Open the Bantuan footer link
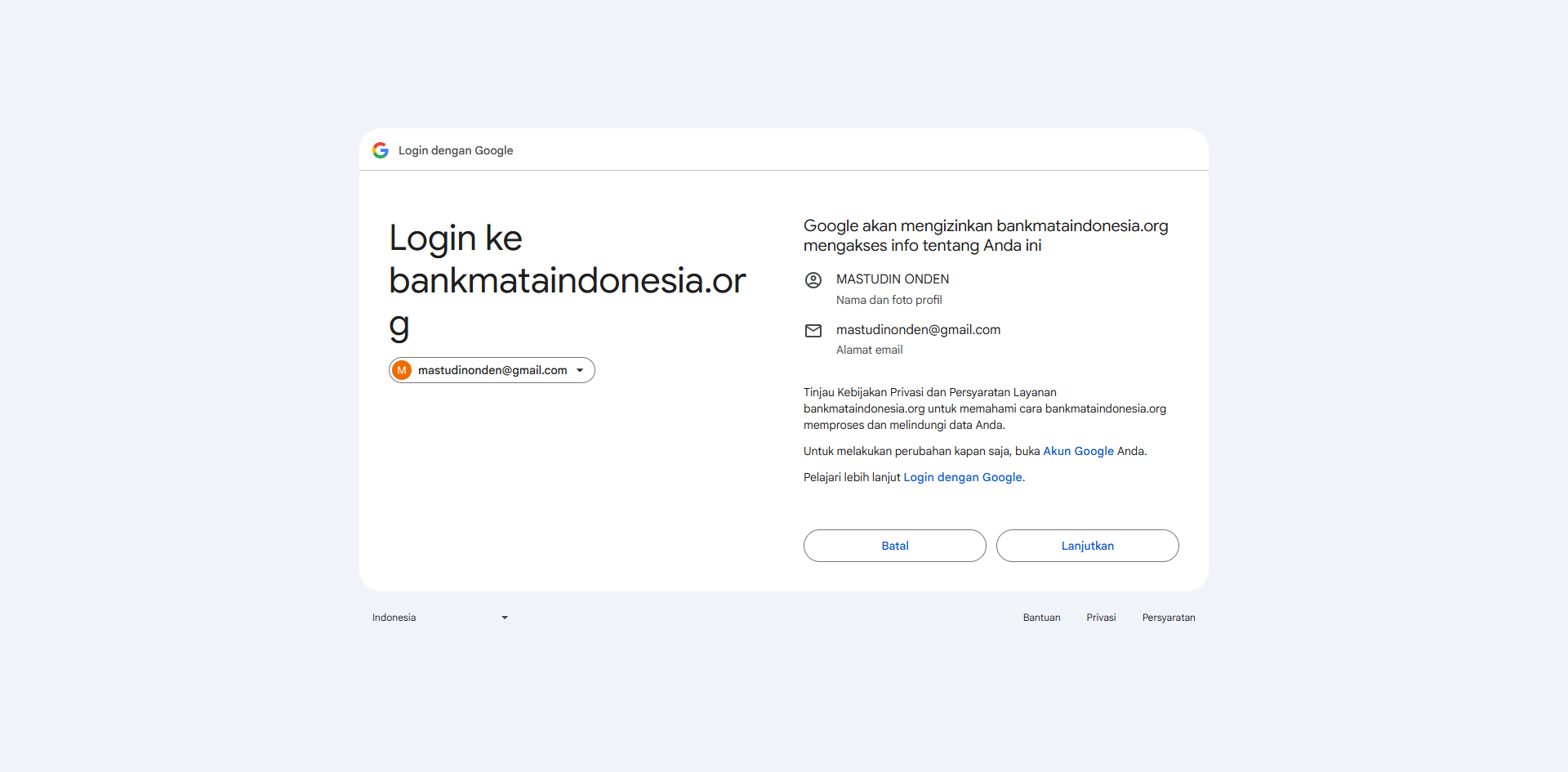The height and width of the screenshot is (772, 1568). point(1041,618)
